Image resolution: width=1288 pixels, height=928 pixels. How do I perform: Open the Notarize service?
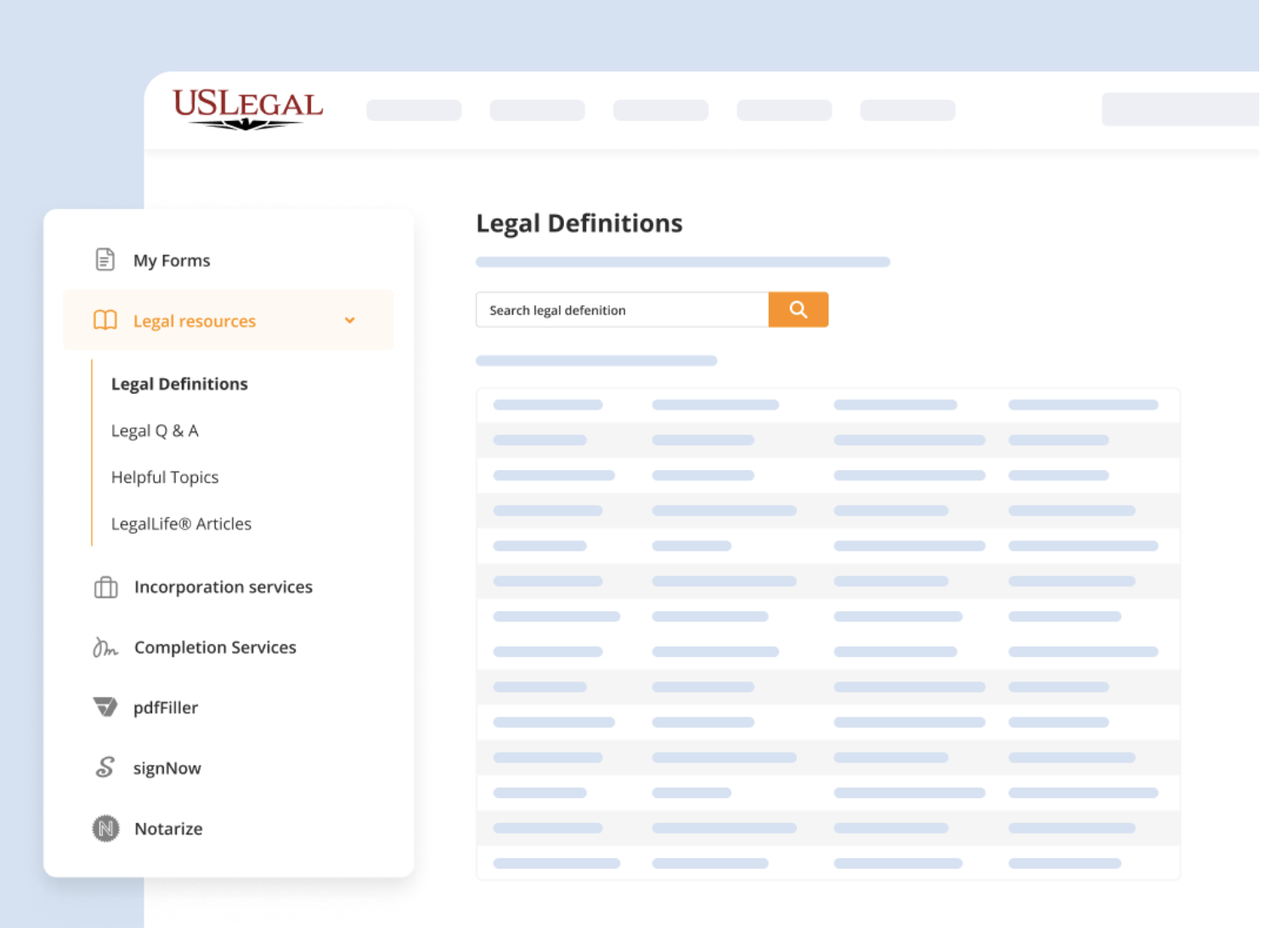point(167,829)
